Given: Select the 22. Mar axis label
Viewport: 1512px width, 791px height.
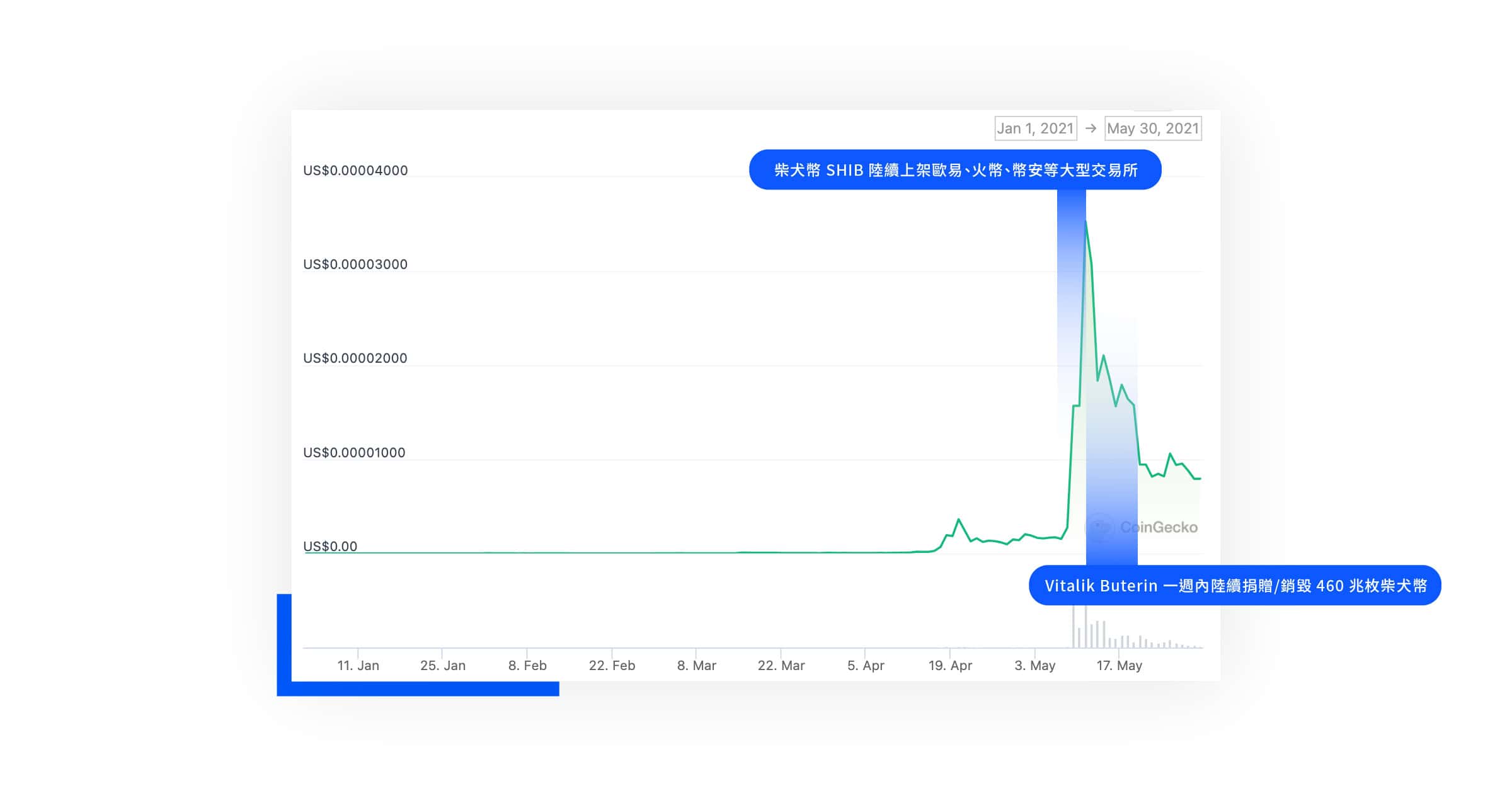Looking at the screenshot, I should tap(781, 666).
